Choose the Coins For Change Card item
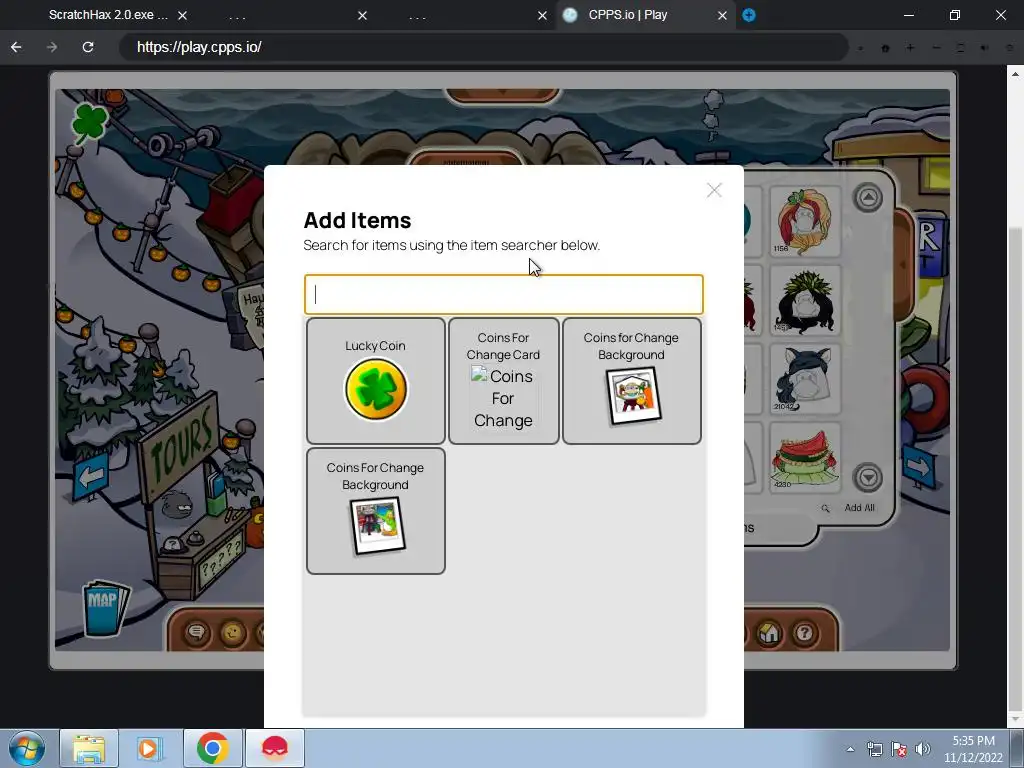 (504, 381)
